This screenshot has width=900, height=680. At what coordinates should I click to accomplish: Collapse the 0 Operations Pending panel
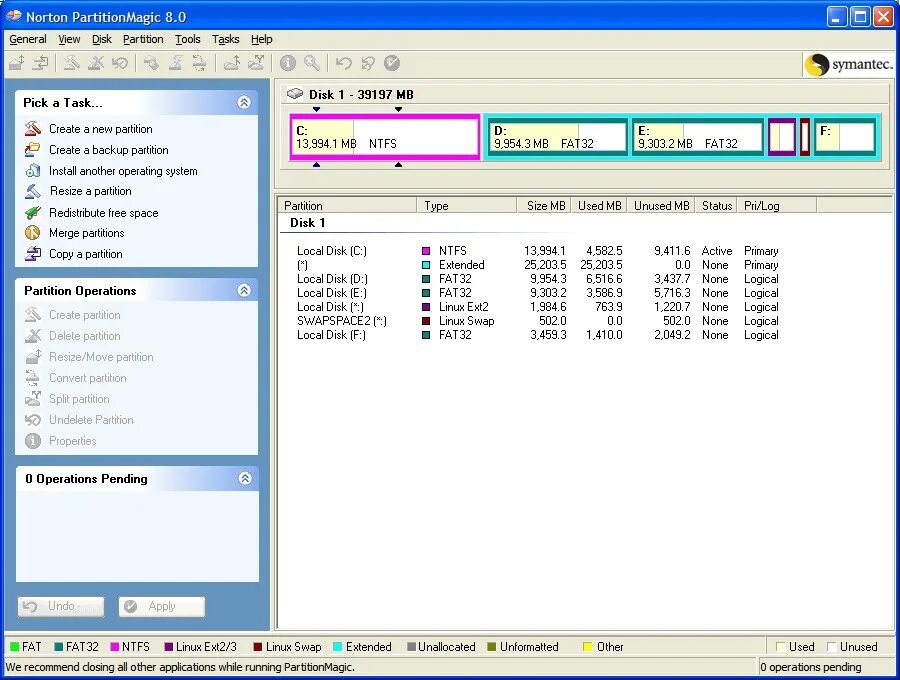[x=244, y=478]
